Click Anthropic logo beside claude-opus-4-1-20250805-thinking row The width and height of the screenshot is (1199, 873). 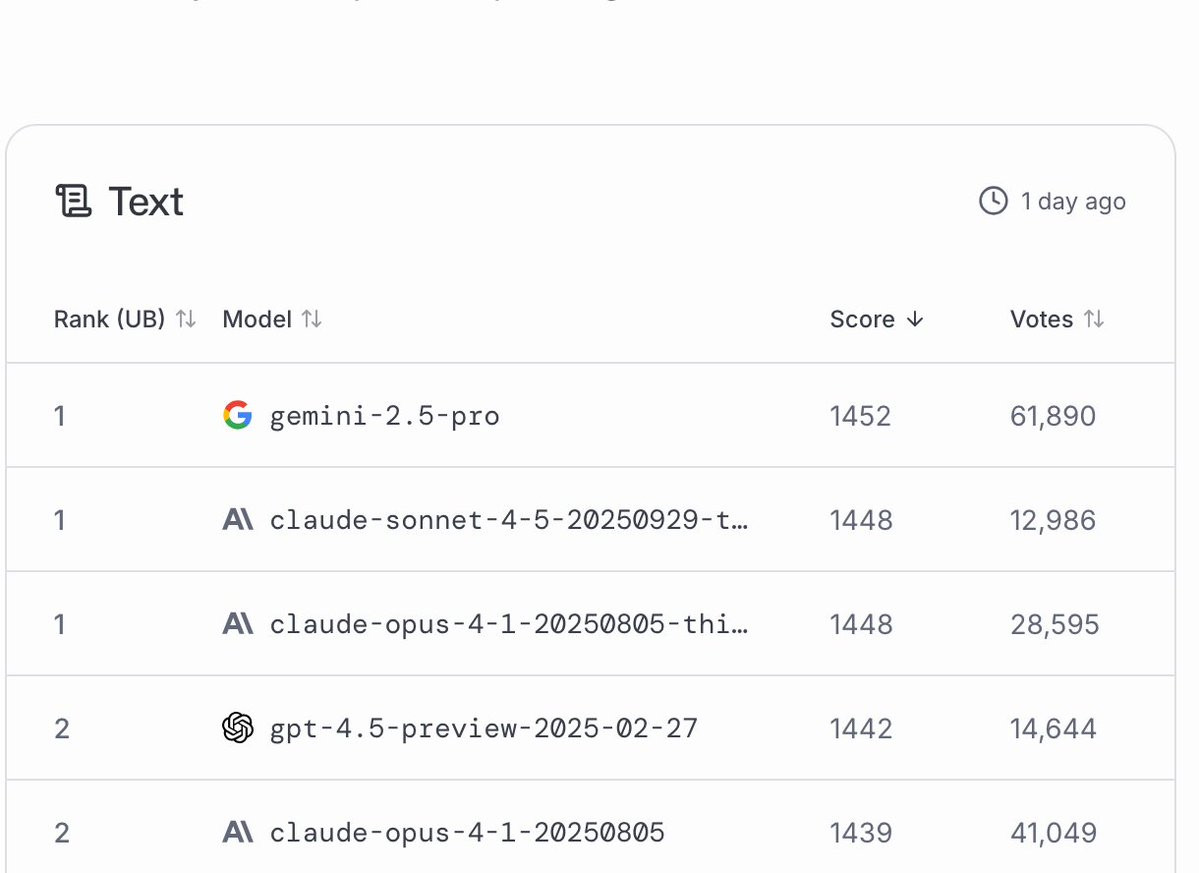point(237,624)
